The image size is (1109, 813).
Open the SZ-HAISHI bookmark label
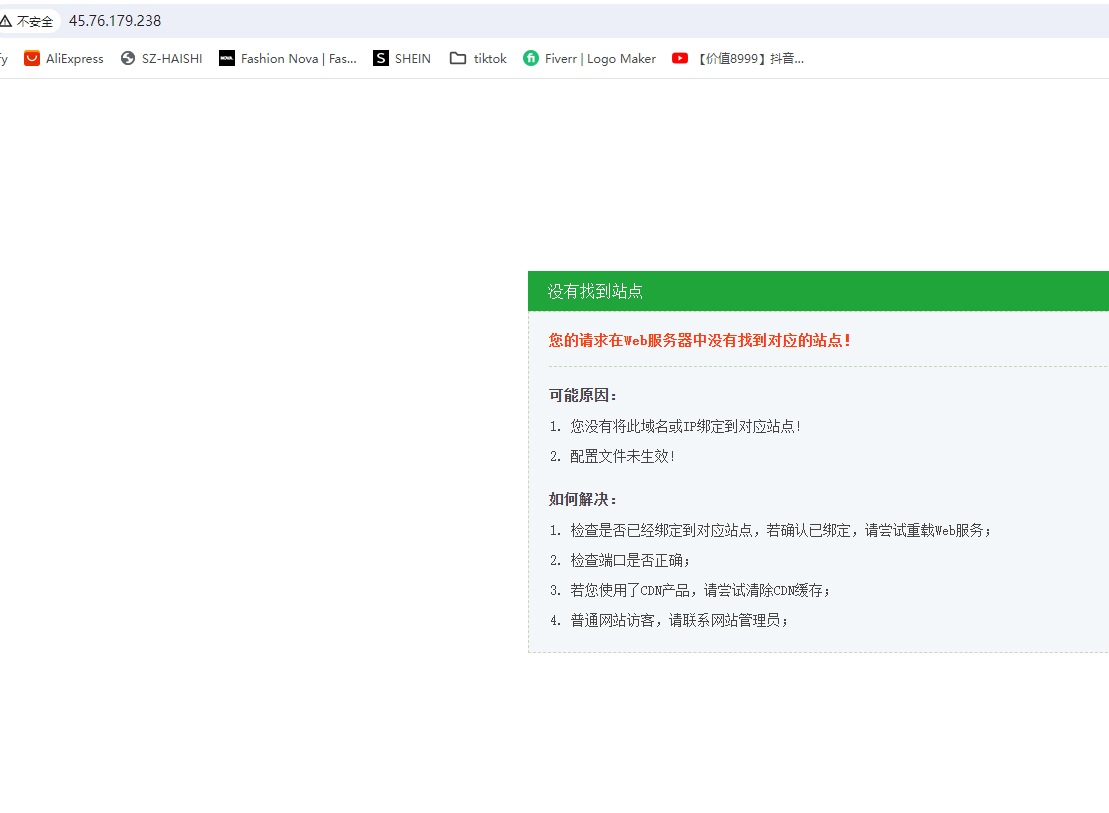pyautogui.click(x=172, y=59)
